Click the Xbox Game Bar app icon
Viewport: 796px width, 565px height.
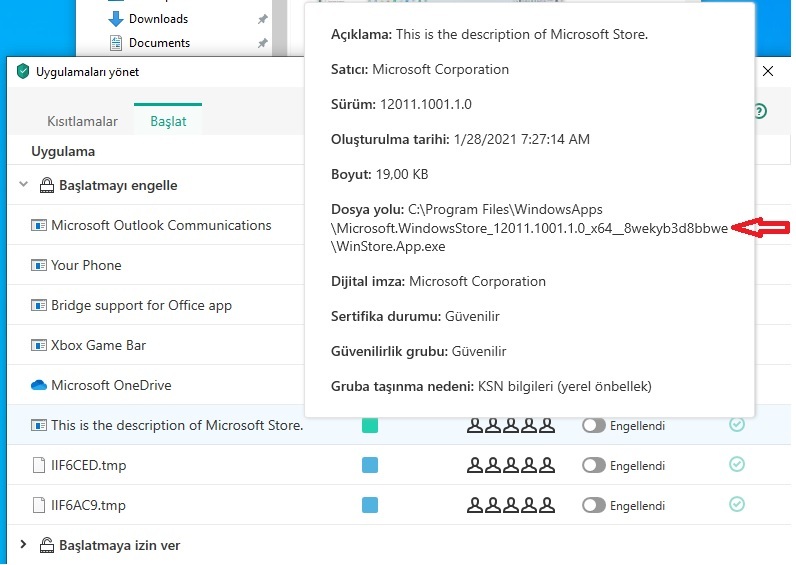pyautogui.click(x=39, y=346)
